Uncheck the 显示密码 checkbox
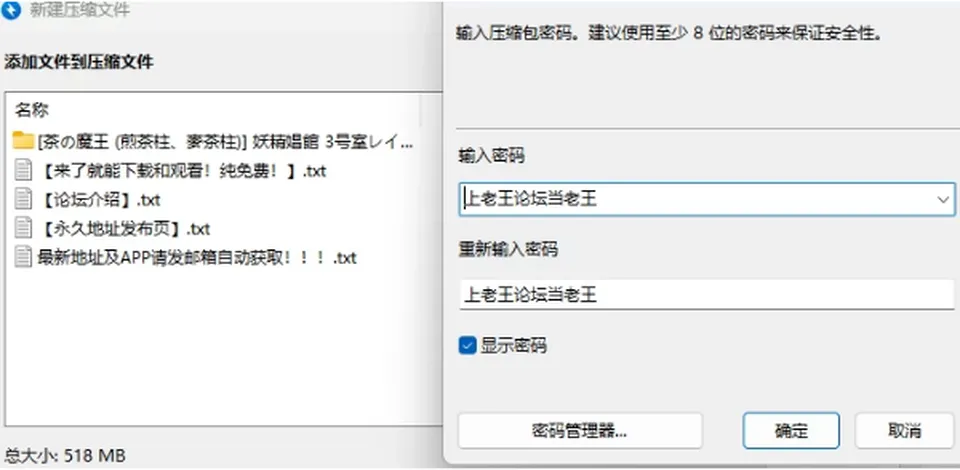 point(467,346)
